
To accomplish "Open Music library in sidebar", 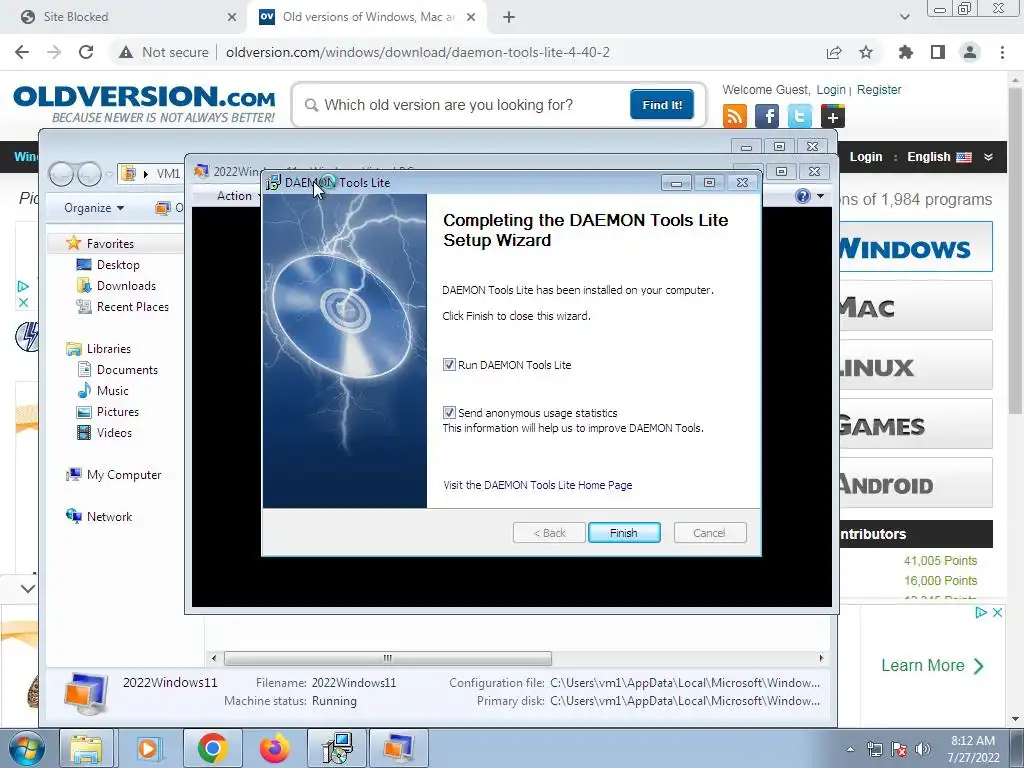I will point(112,390).
